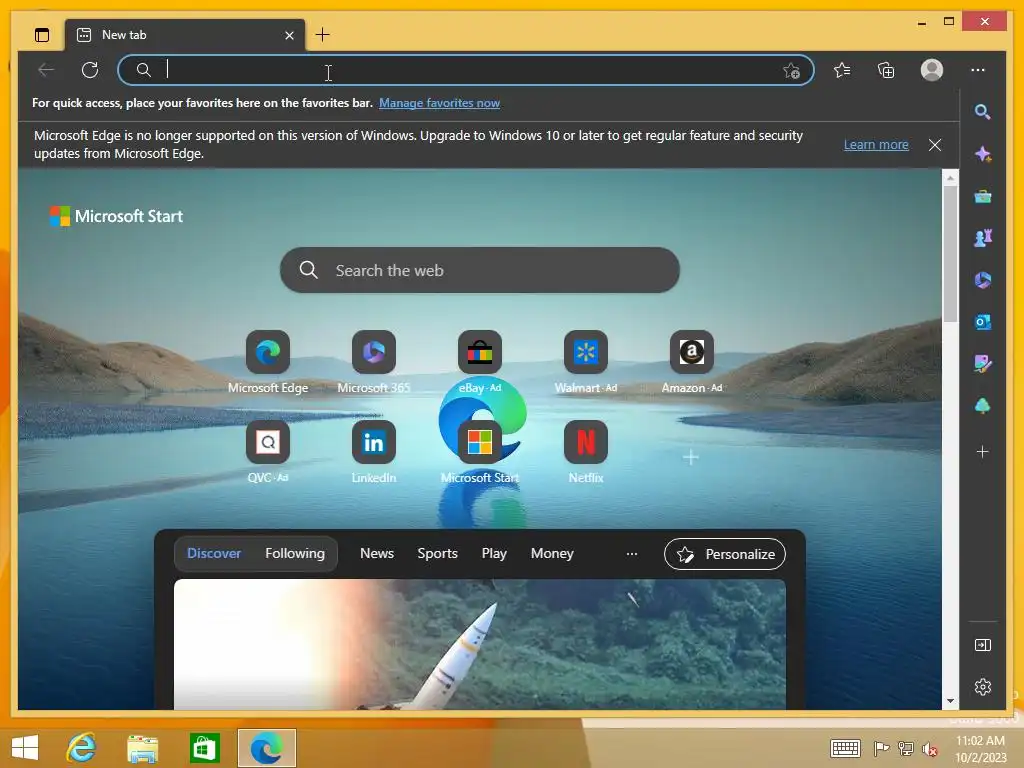Viewport: 1024px width, 768px height.
Task: Add a sidebar app with plus
Action: (x=983, y=452)
